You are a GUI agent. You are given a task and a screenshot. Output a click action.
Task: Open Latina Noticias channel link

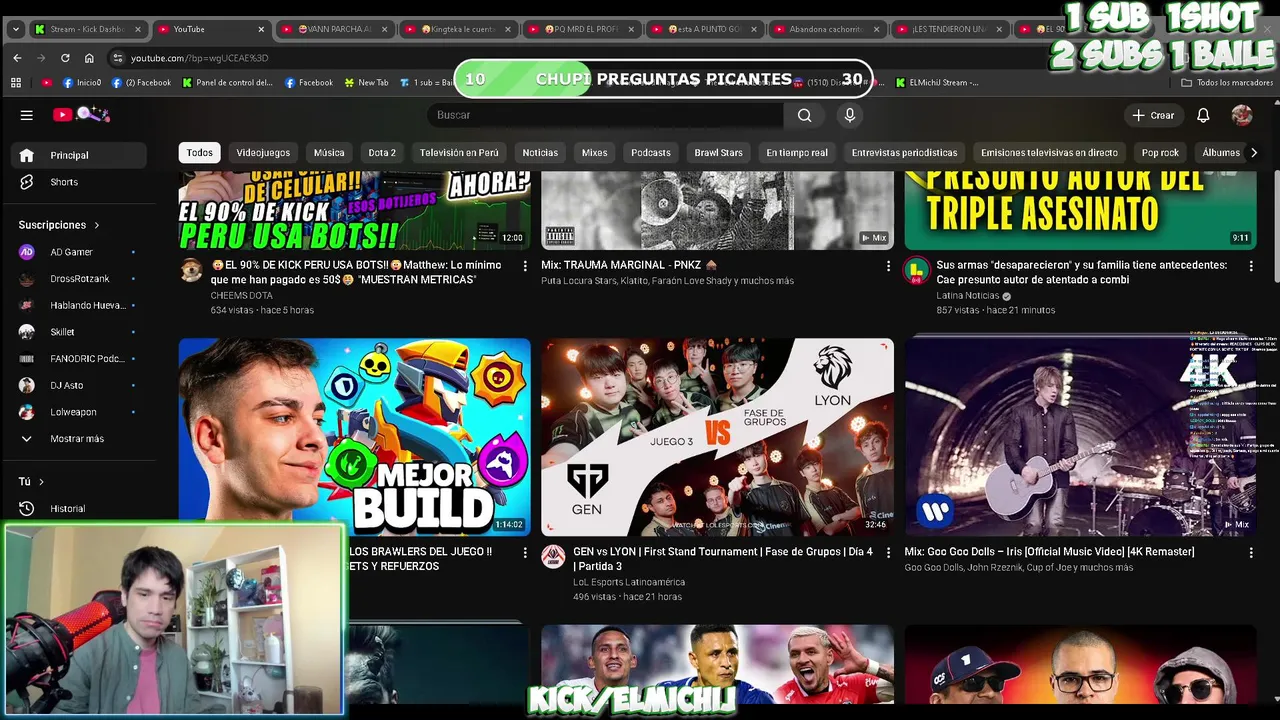(968, 296)
